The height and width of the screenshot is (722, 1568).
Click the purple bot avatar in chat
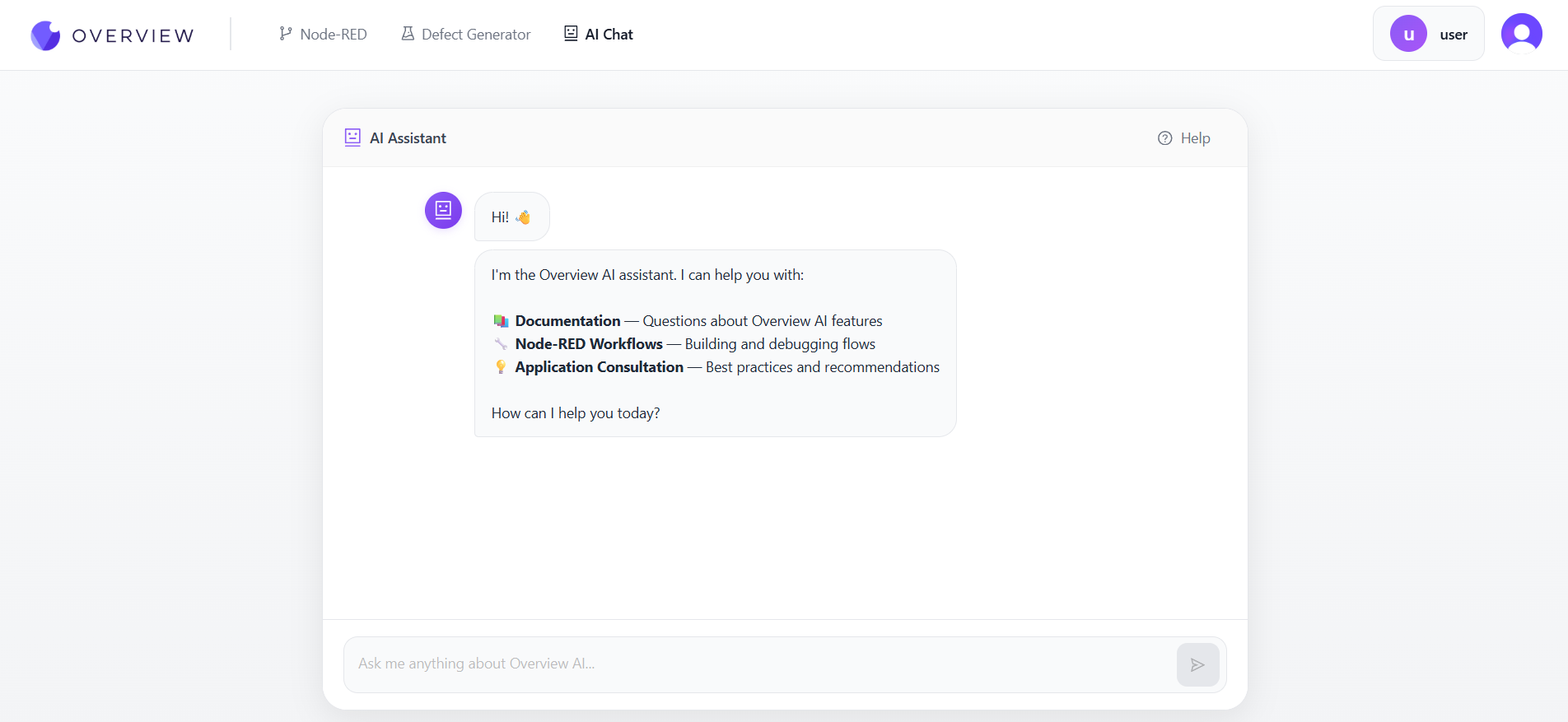click(x=443, y=210)
